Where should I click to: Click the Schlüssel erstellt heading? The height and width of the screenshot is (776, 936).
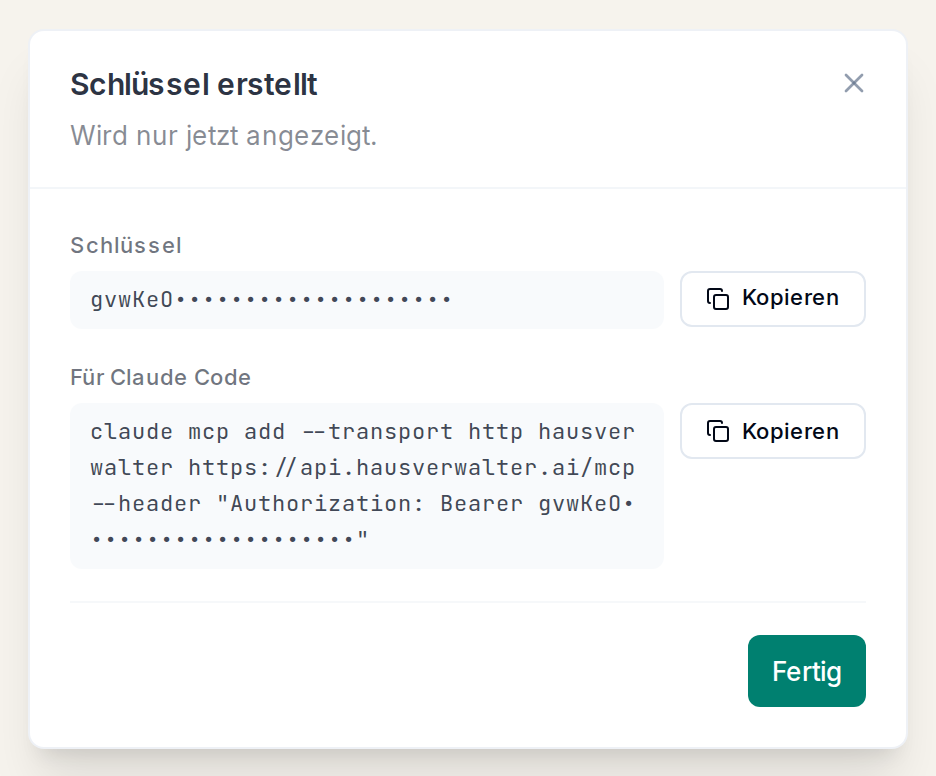193,84
